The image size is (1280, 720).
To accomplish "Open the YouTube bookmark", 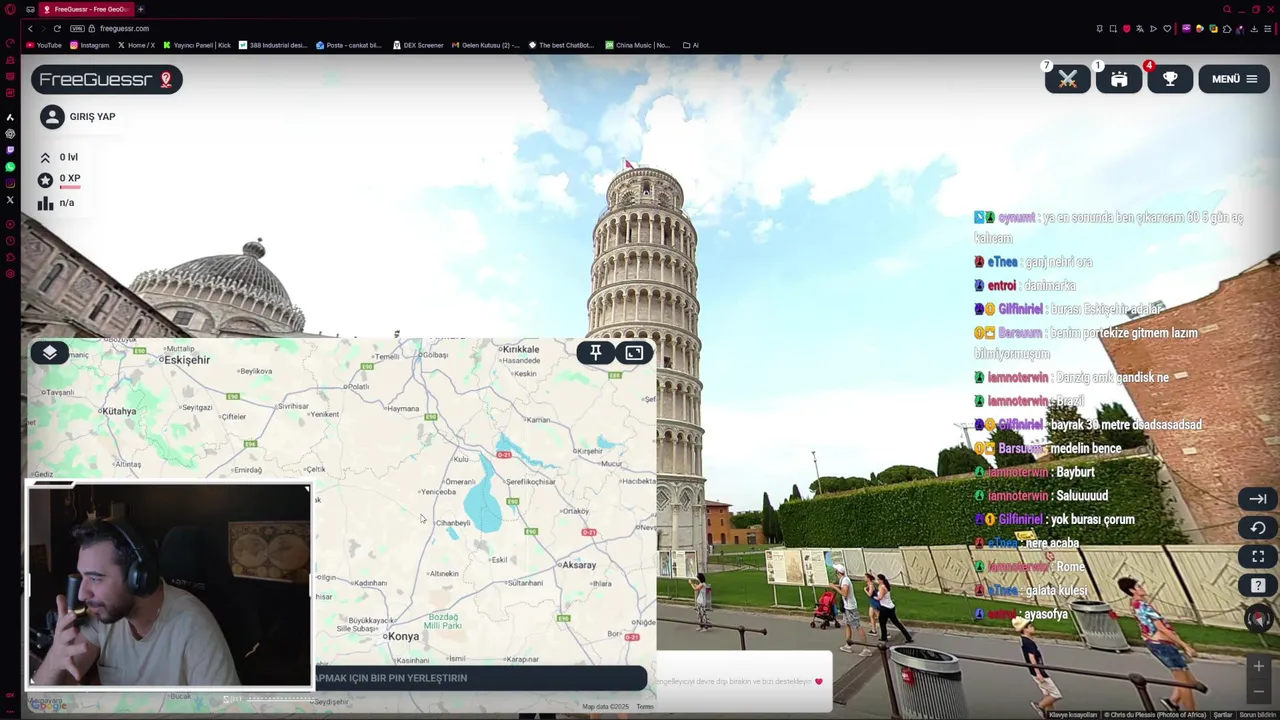I will [x=44, y=45].
